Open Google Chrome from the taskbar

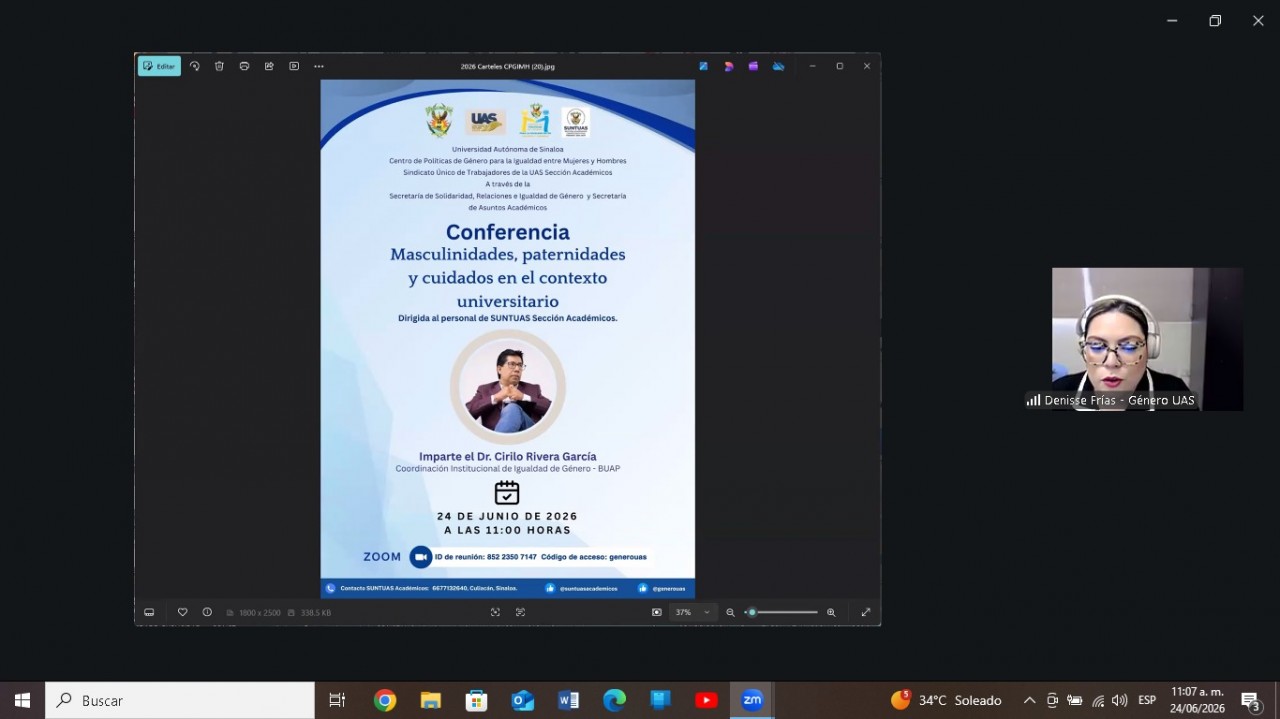tap(385, 700)
